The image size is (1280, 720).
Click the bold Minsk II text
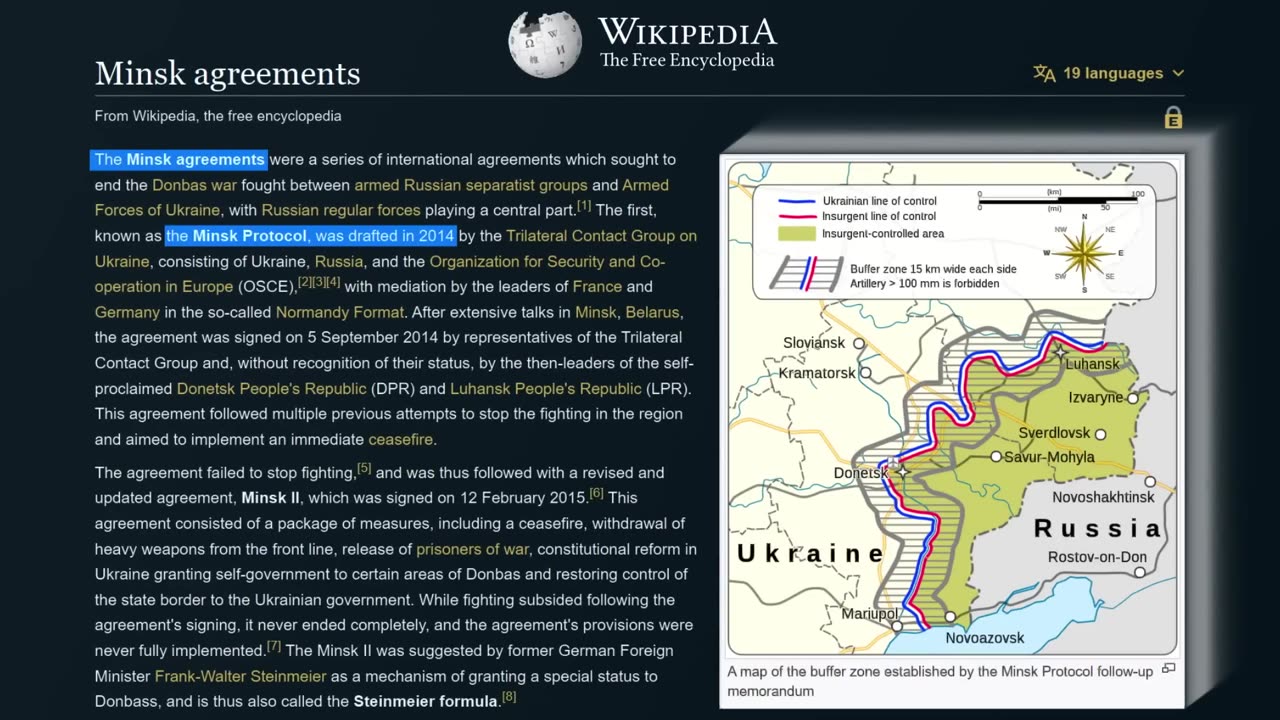click(x=271, y=498)
